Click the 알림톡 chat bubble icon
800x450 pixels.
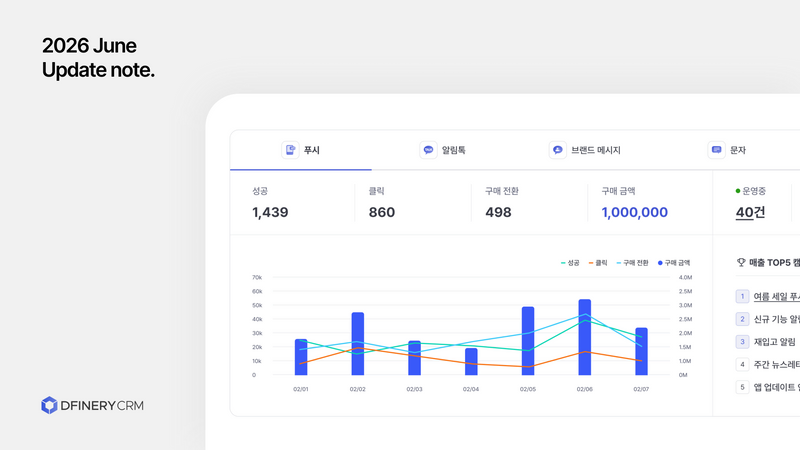pyautogui.click(x=428, y=150)
